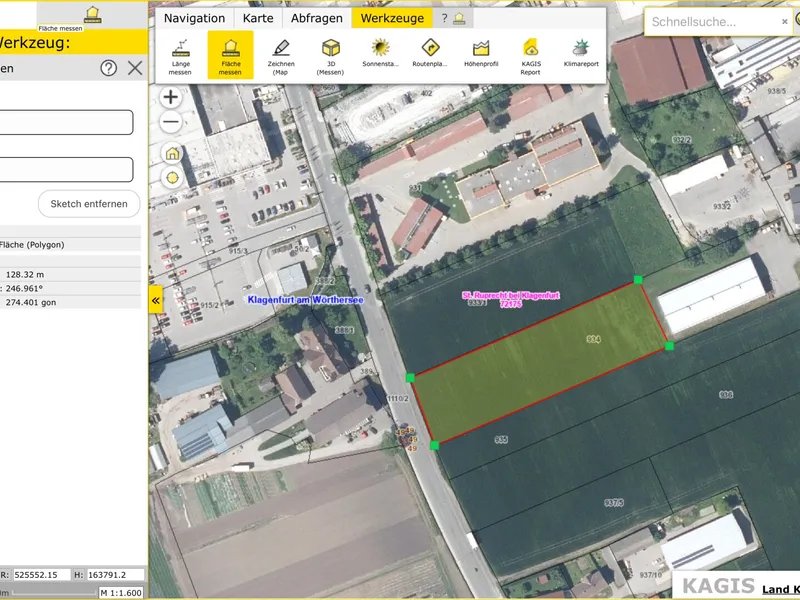Zoom out with the minus button
This screenshot has height=600, width=800.
[171, 122]
